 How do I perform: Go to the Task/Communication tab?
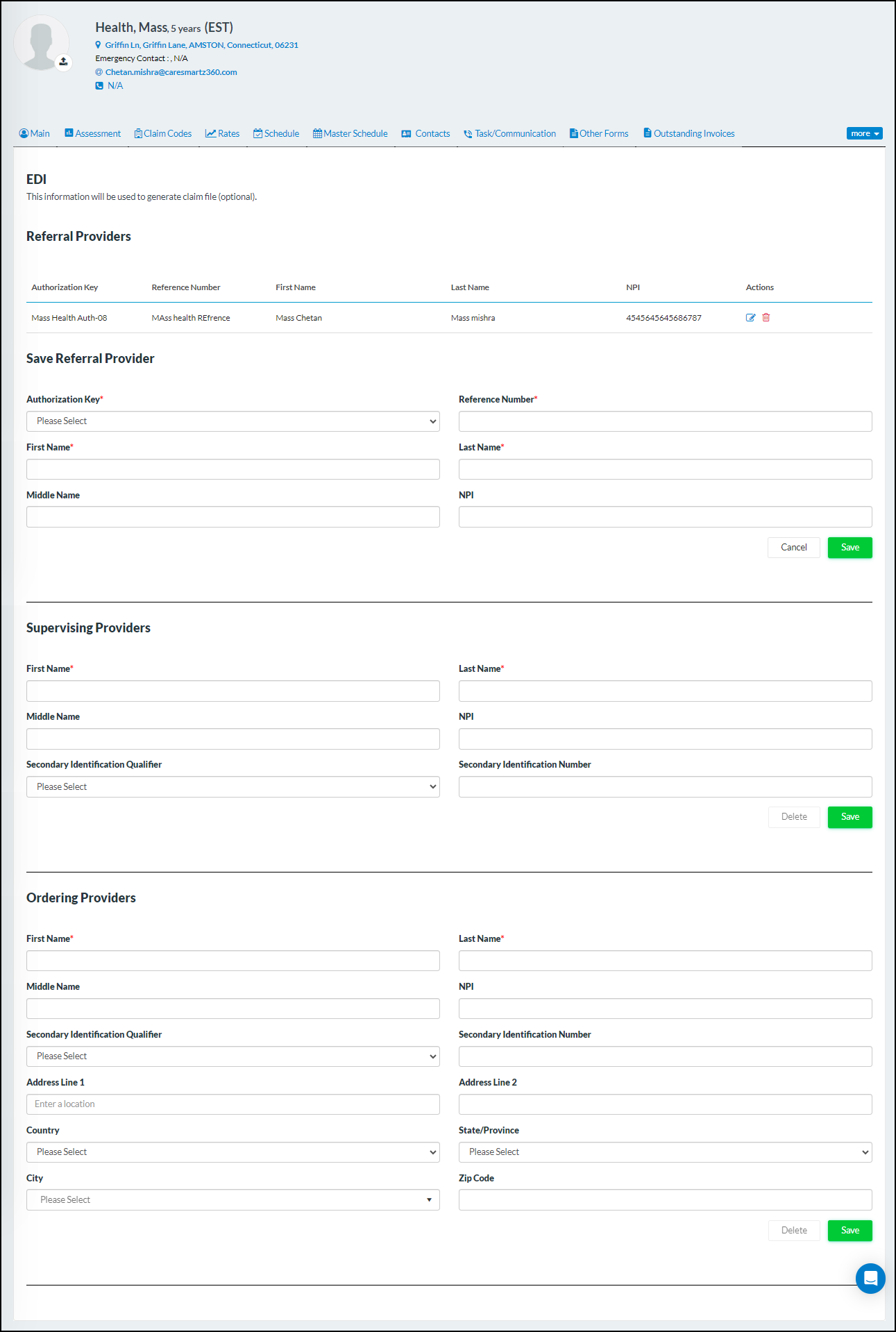(510, 134)
